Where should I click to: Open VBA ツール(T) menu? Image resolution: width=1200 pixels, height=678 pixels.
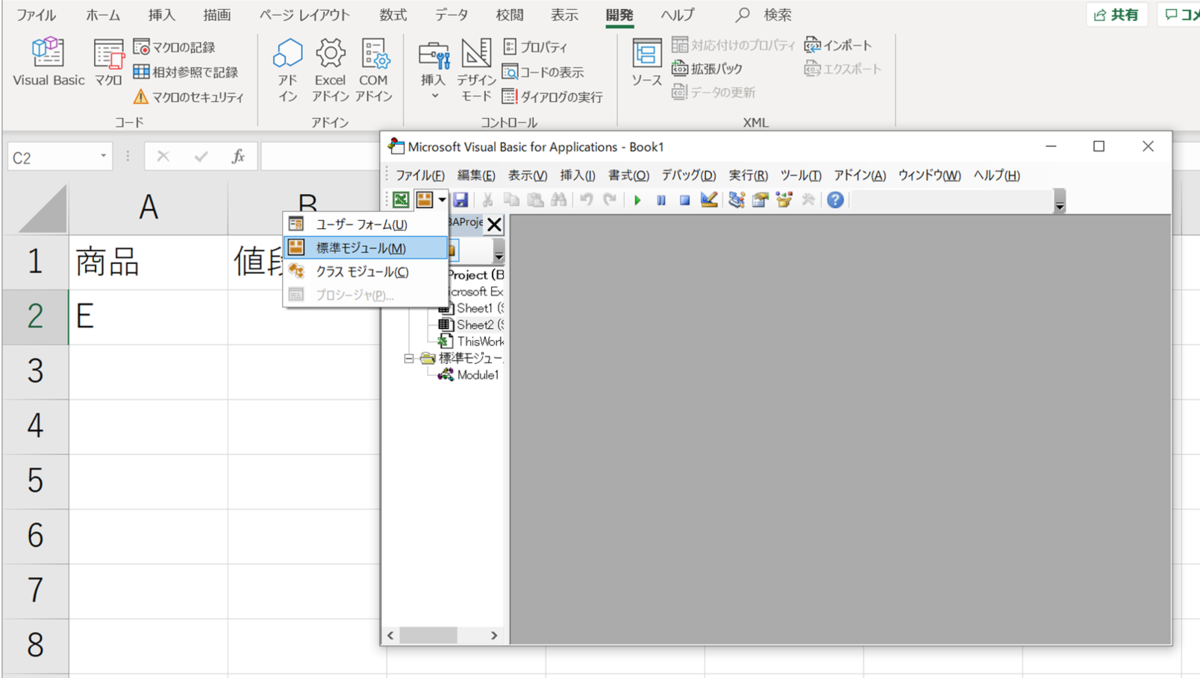pyautogui.click(x=800, y=175)
